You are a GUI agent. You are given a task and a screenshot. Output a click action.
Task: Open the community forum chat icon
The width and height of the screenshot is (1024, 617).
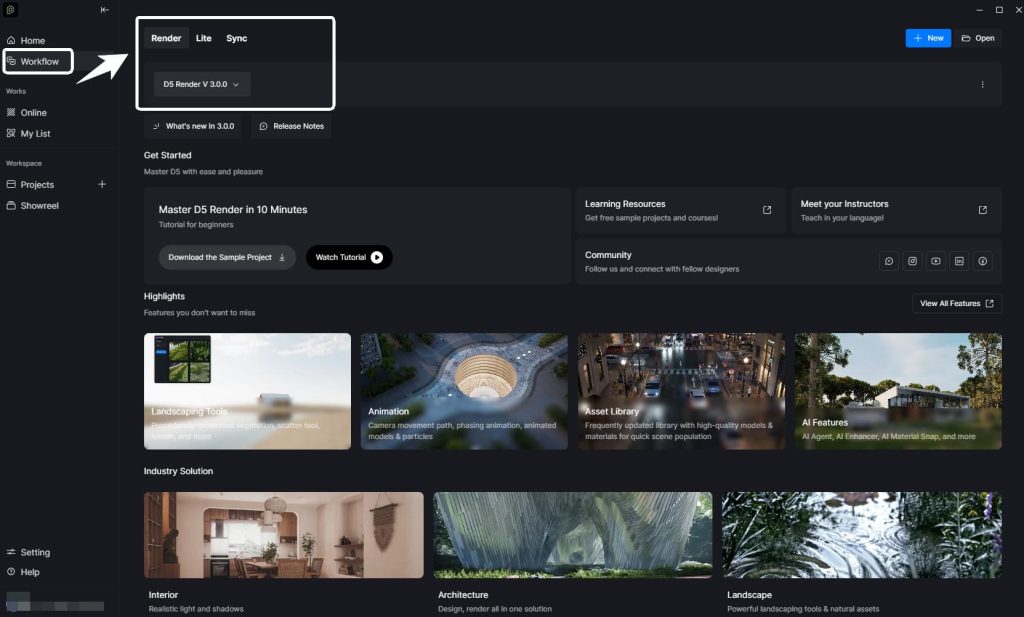[x=889, y=261]
